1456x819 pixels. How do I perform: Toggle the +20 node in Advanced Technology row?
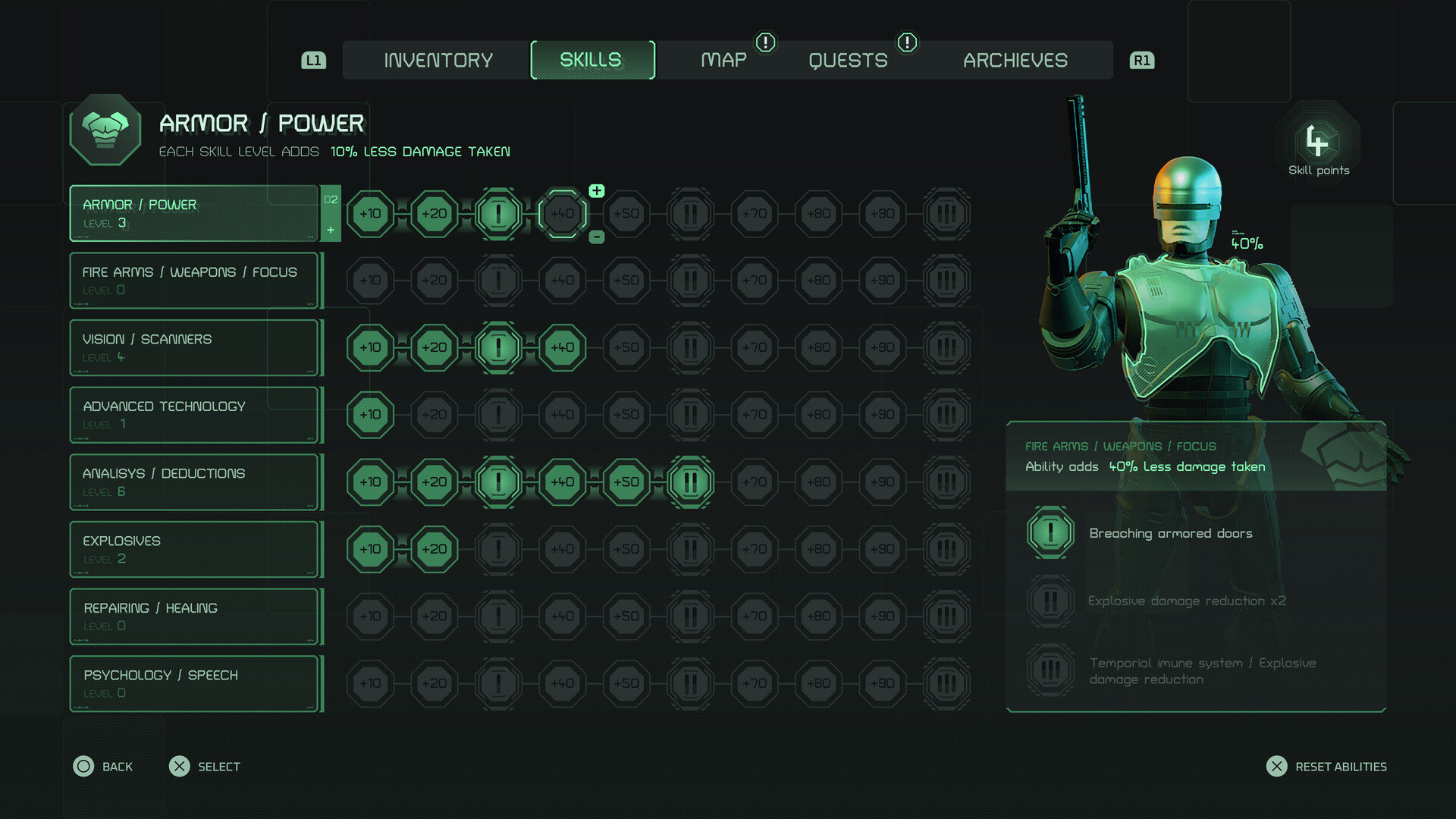[434, 415]
